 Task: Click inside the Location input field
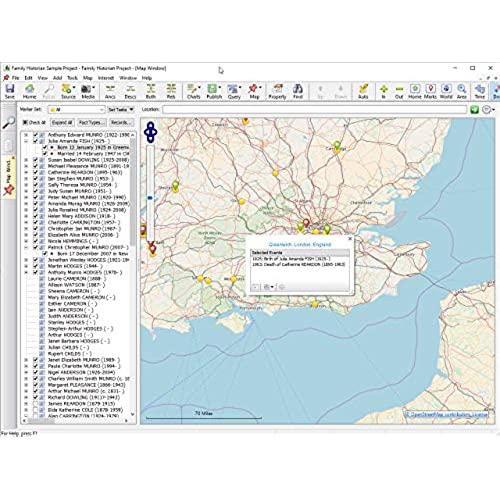tap(314, 109)
